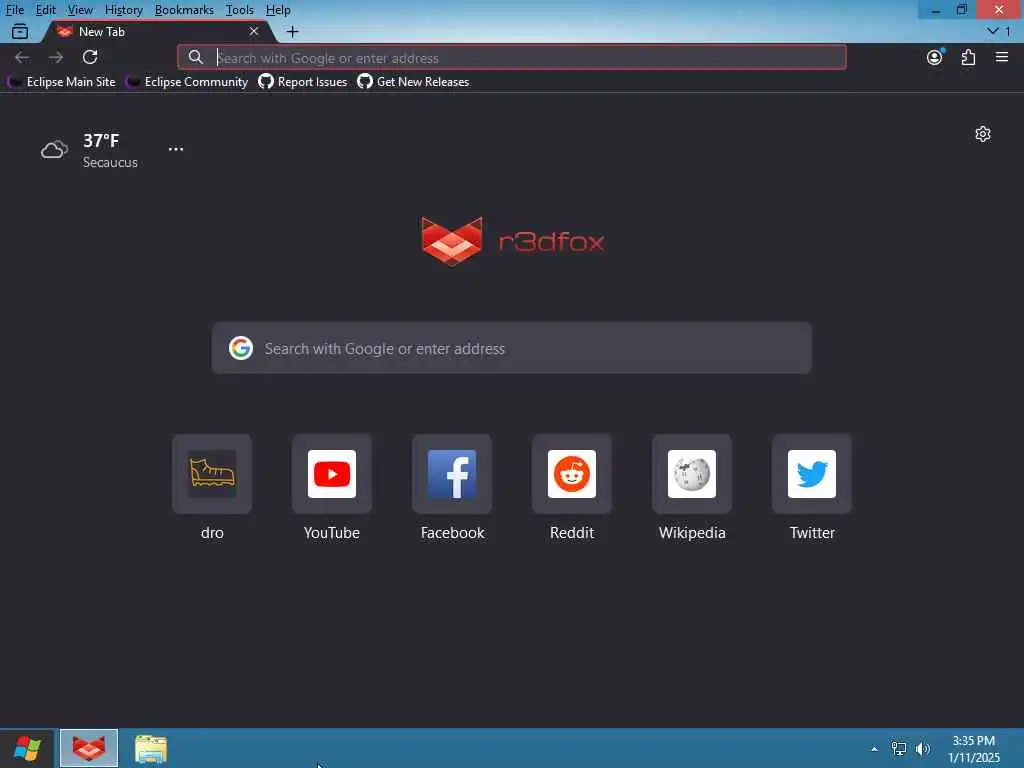This screenshot has height=768, width=1024.
Task: Open the dro shortcut tile
Action: point(212,474)
